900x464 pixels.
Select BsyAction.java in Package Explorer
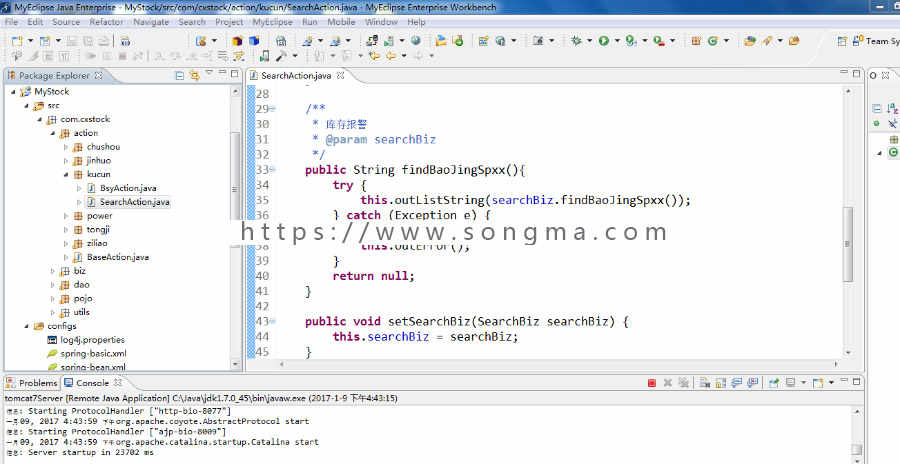click(128, 188)
